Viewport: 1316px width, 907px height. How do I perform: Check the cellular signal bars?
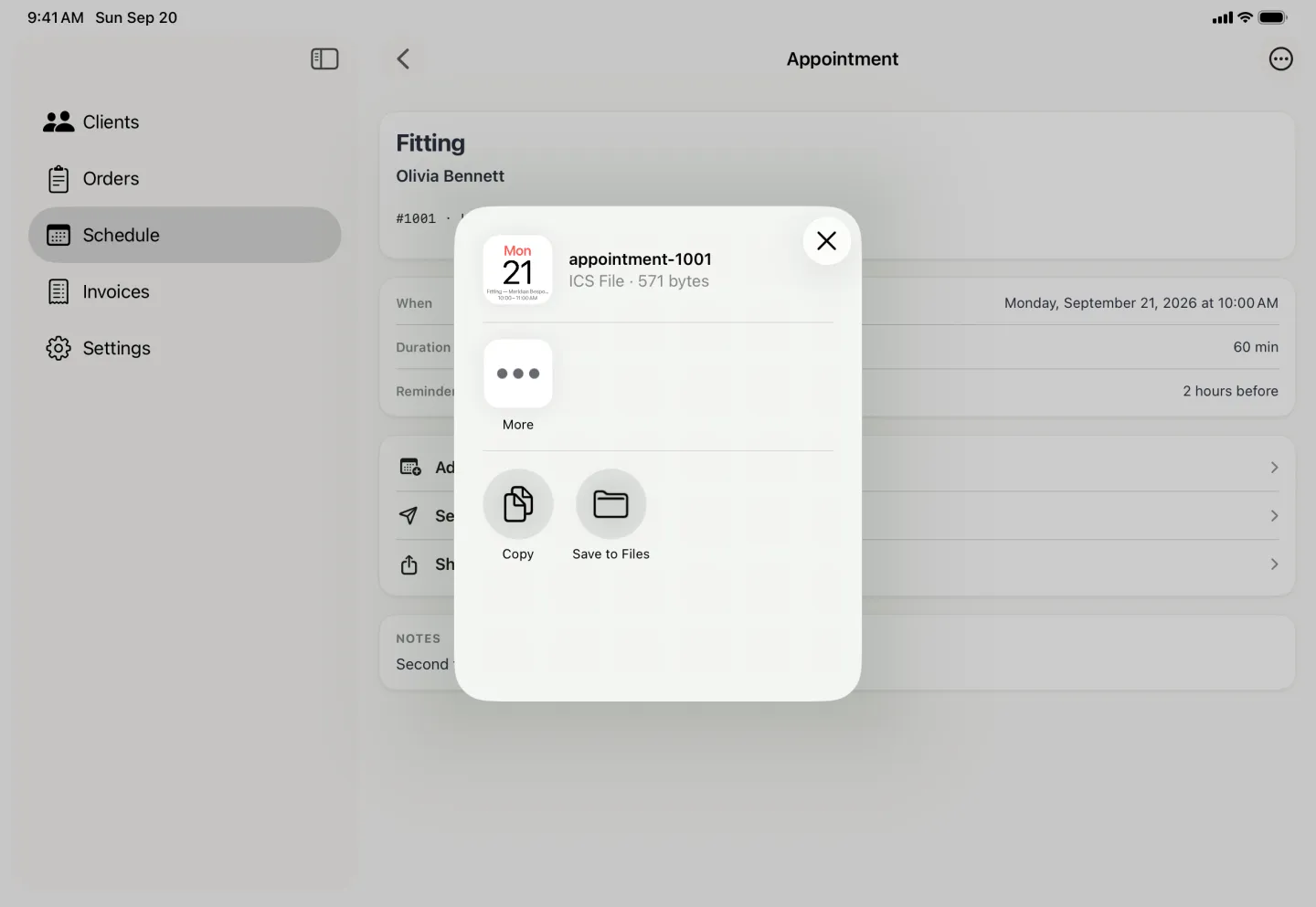(x=1222, y=17)
